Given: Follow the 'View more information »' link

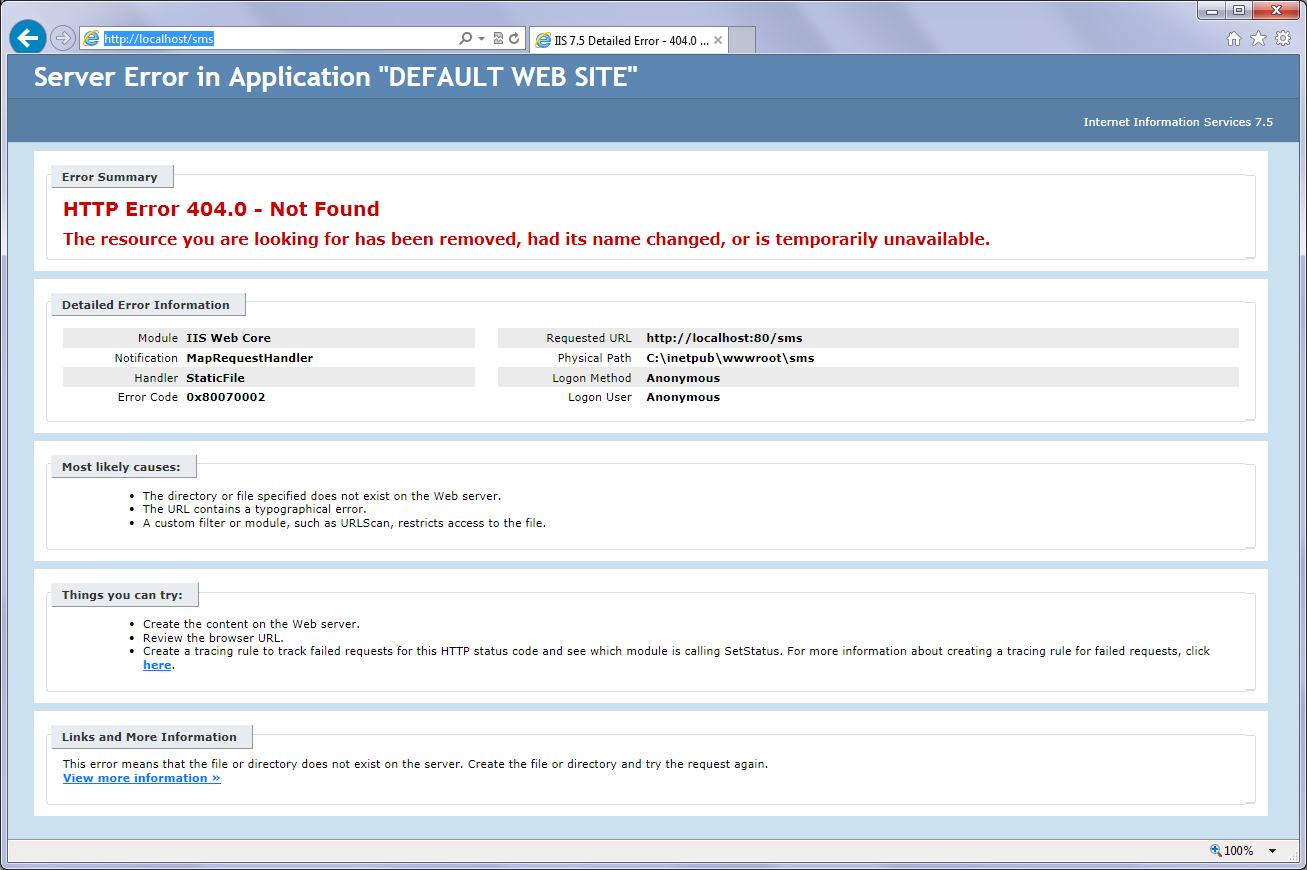Looking at the screenshot, I should tap(141, 778).
